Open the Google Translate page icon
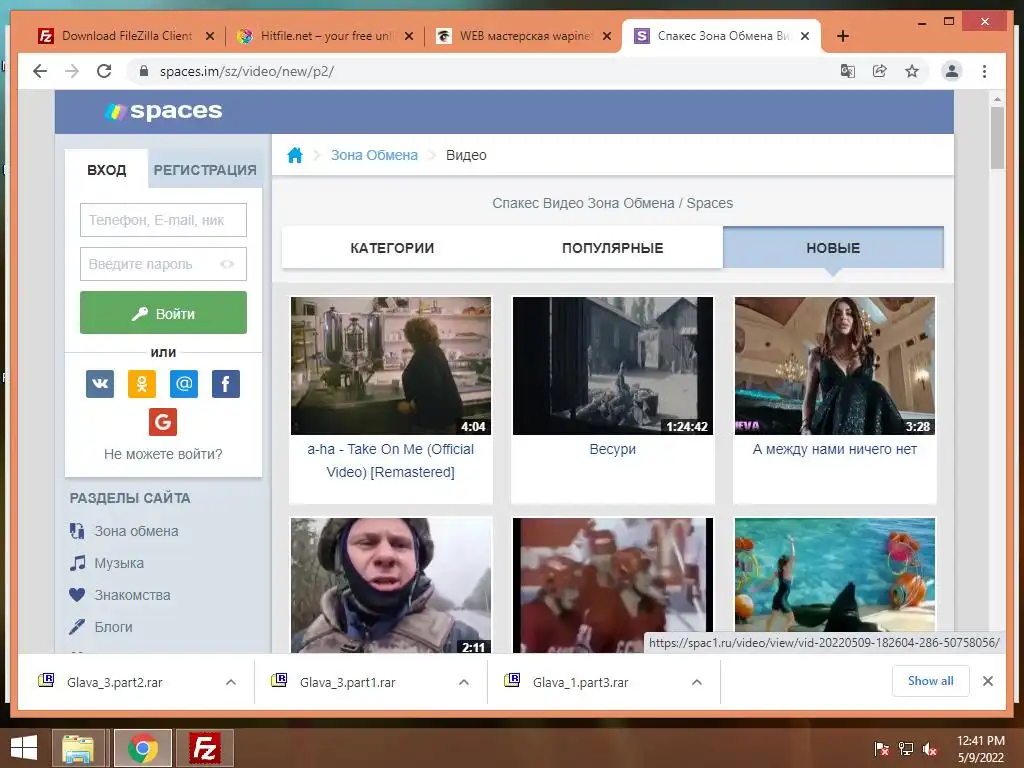The height and width of the screenshot is (768, 1024). point(848,71)
